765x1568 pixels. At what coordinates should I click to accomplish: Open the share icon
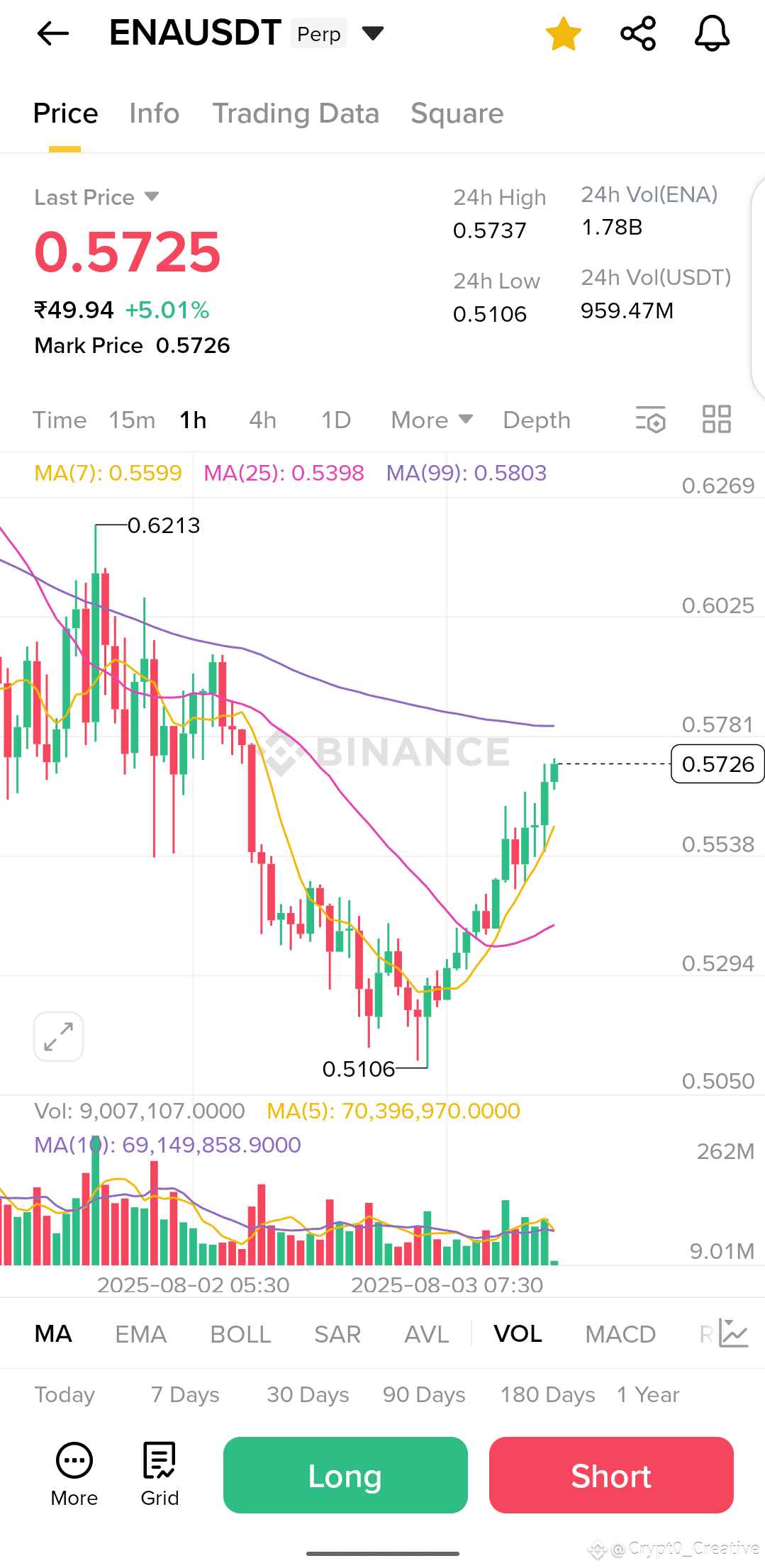(x=638, y=33)
